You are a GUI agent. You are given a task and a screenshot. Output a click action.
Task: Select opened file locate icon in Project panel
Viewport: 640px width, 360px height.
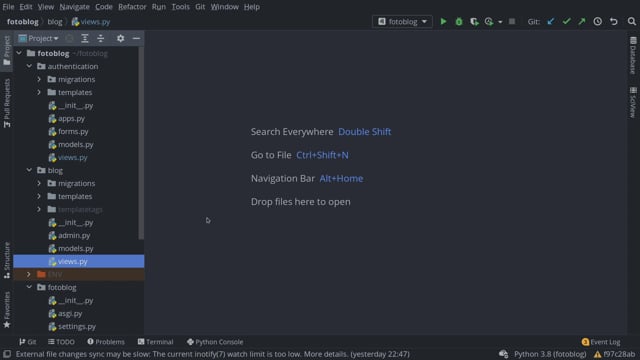(x=69, y=38)
